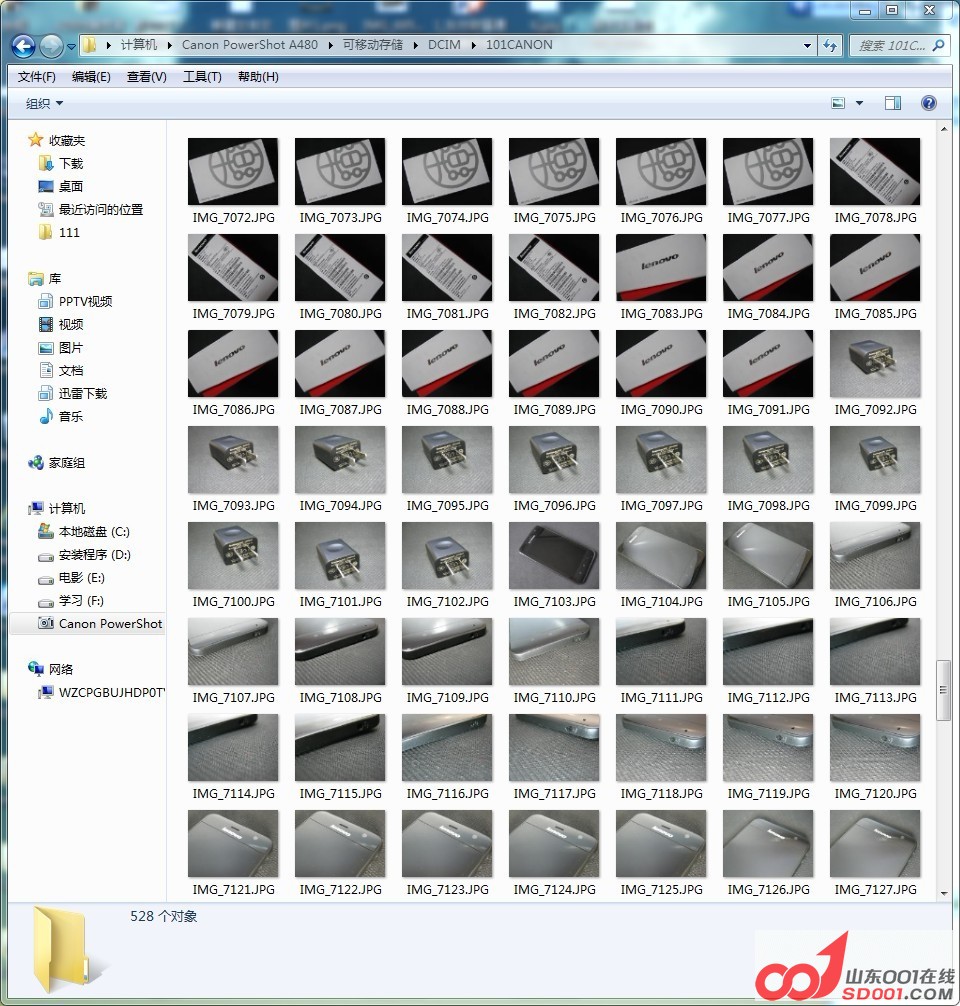
Task: Select the IMG_7117.JPG thumbnail
Action: click(x=554, y=748)
